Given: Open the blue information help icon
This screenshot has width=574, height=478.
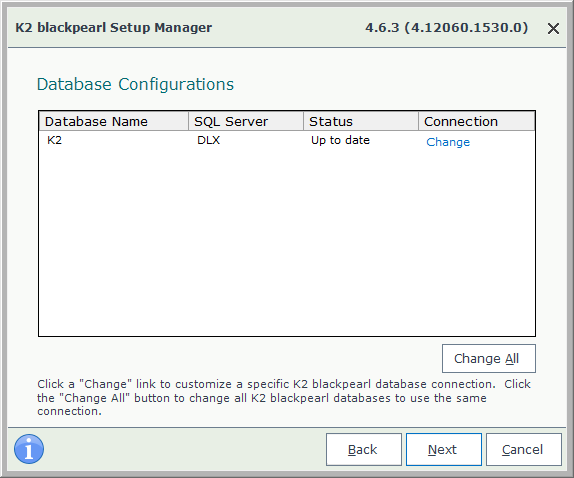Looking at the screenshot, I should 29,449.
